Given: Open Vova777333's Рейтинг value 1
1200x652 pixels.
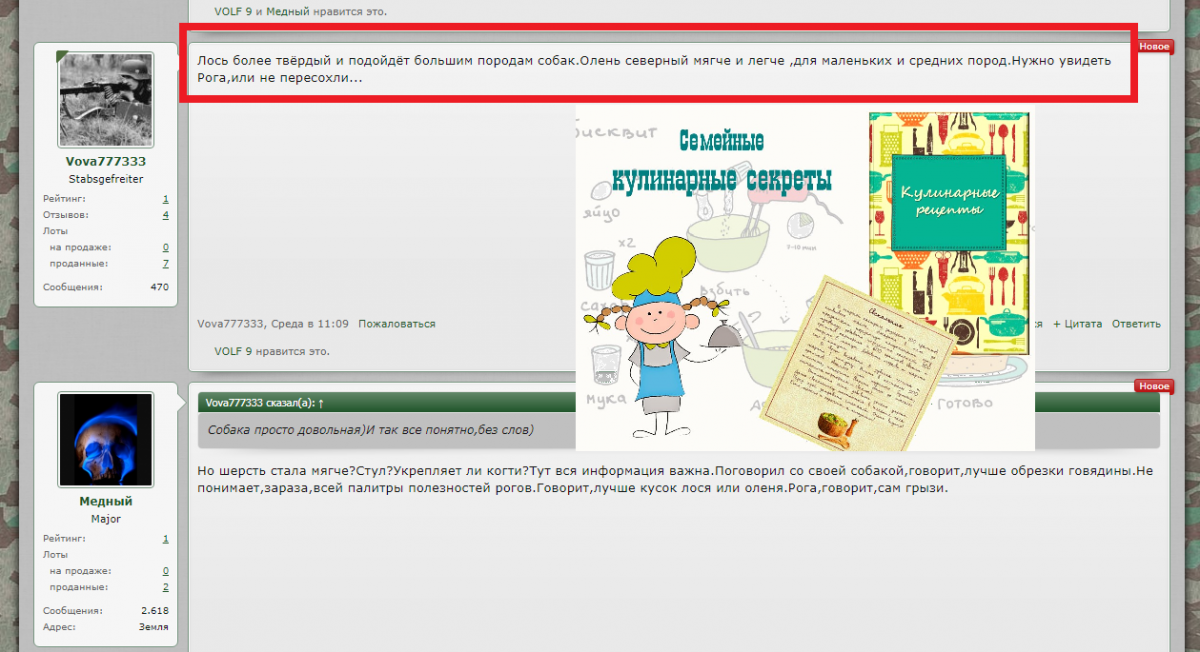Looking at the screenshot, I should 165,199.
